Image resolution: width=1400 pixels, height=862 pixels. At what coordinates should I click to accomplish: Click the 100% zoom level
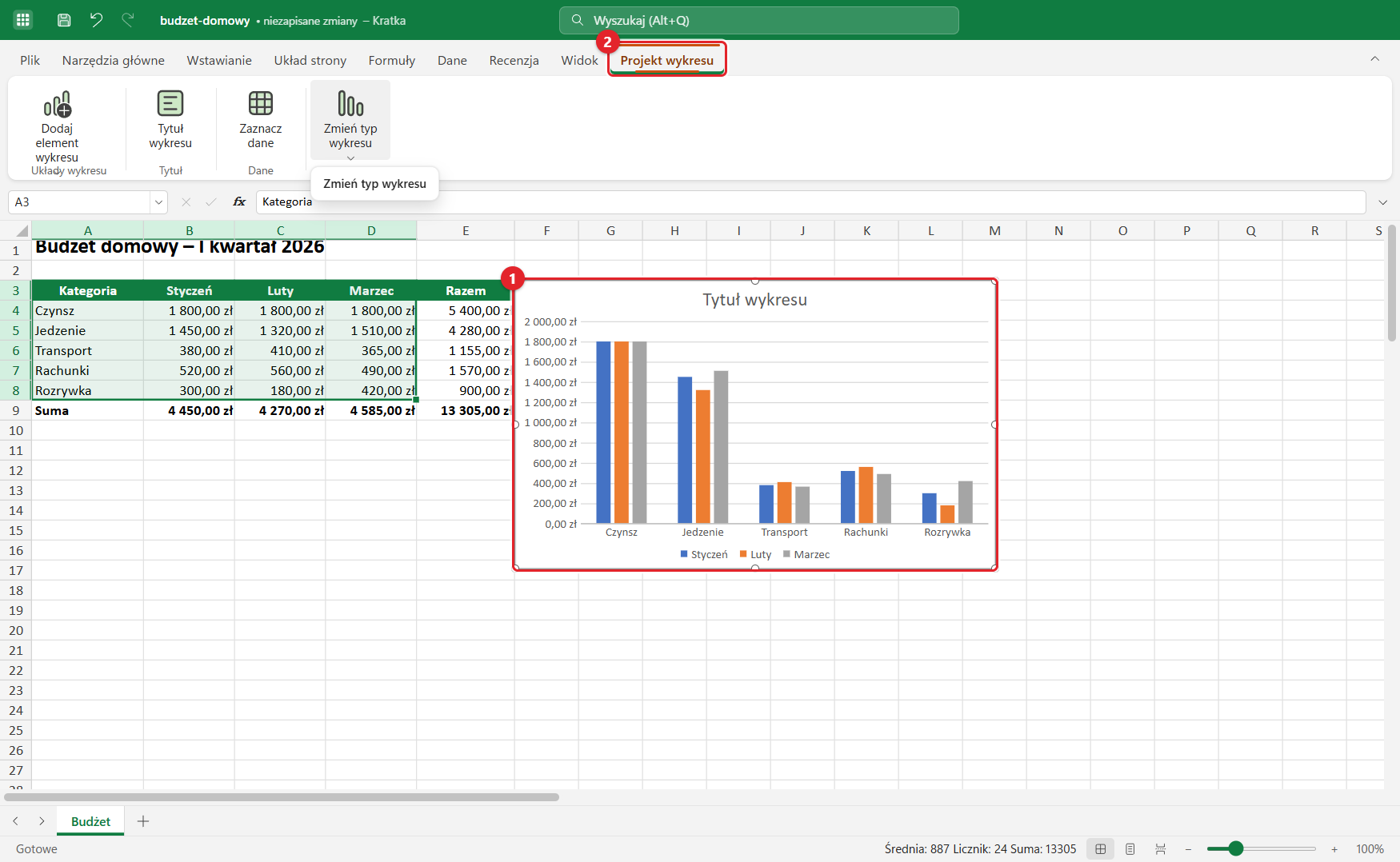1370,849
